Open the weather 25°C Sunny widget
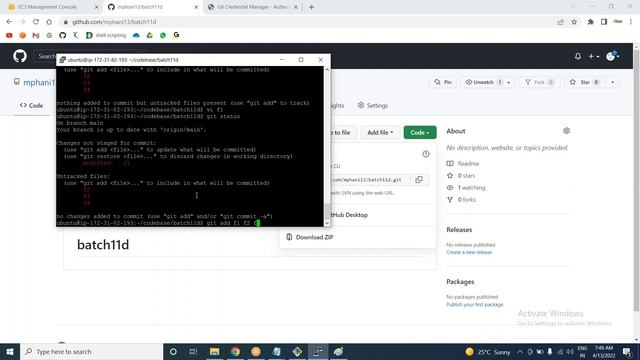The image size is (640, 360). coord(488,352)
